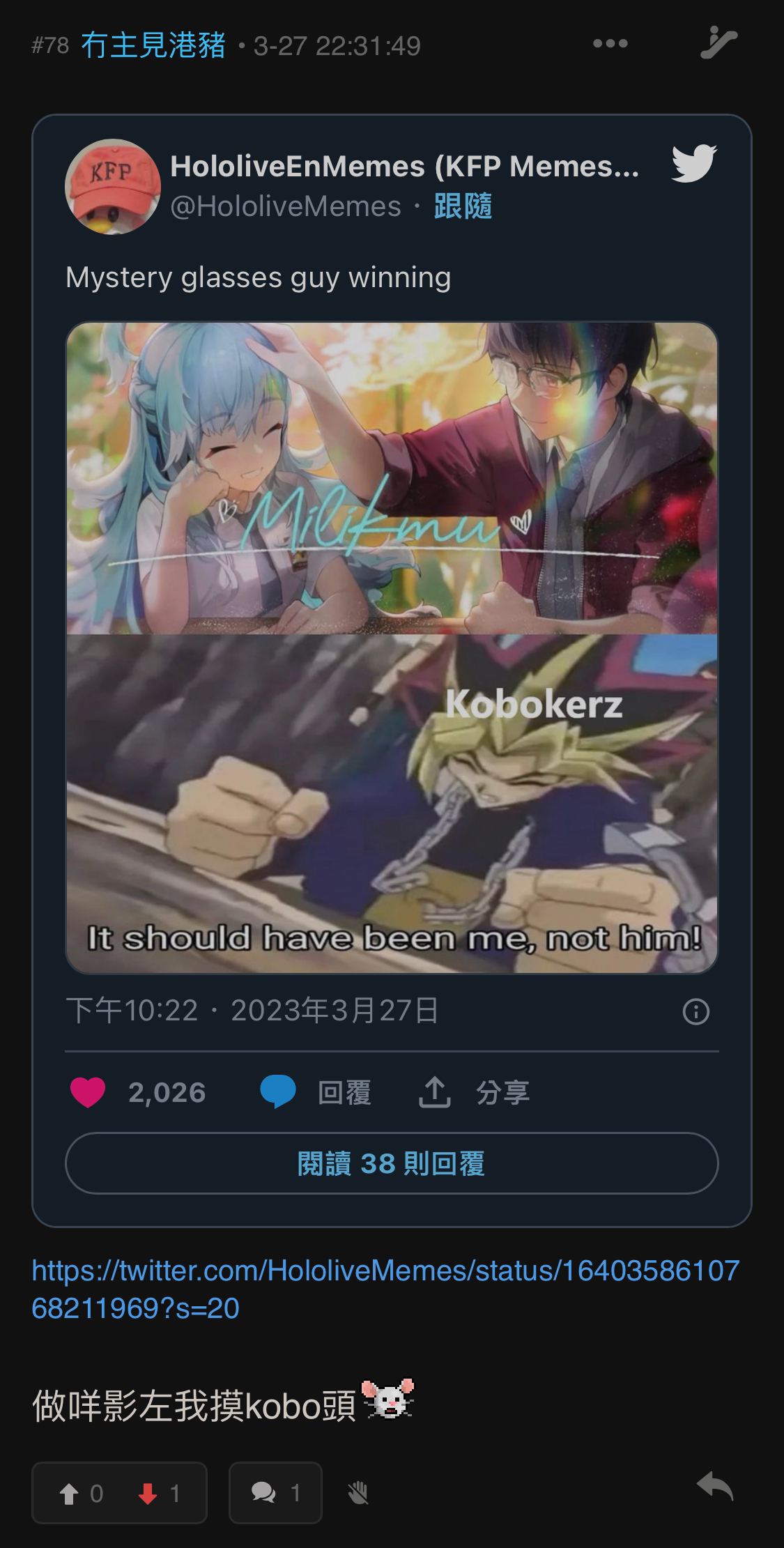The width and height of the screenshot is (784, 1548).
Task: Expand the post's 1 comment replies
Action: point(275,1493)
